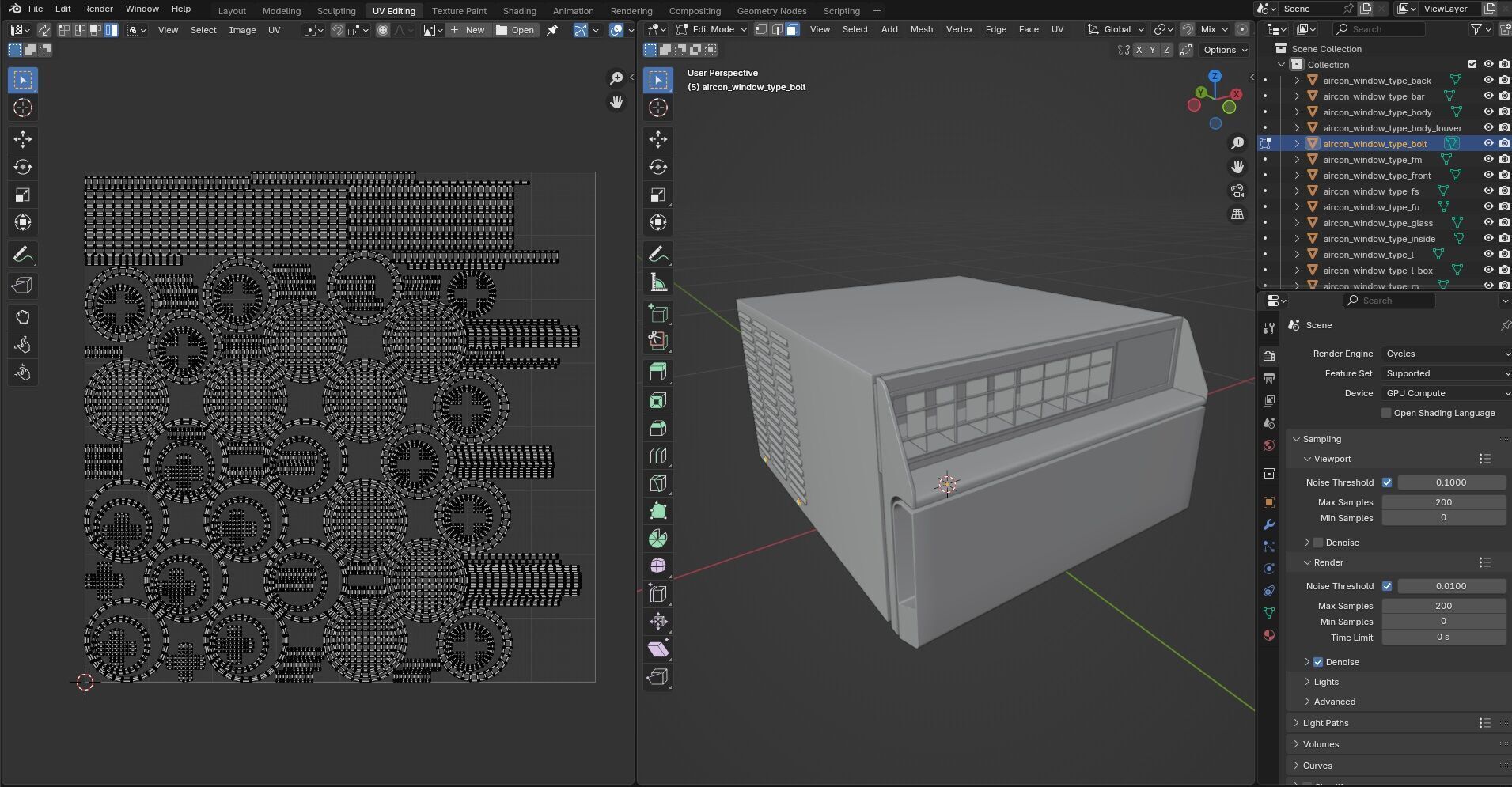Screen dimensions: 1512x787
Task: Select aircon_window_type_front in outliner
Action: click(1377, 176)
